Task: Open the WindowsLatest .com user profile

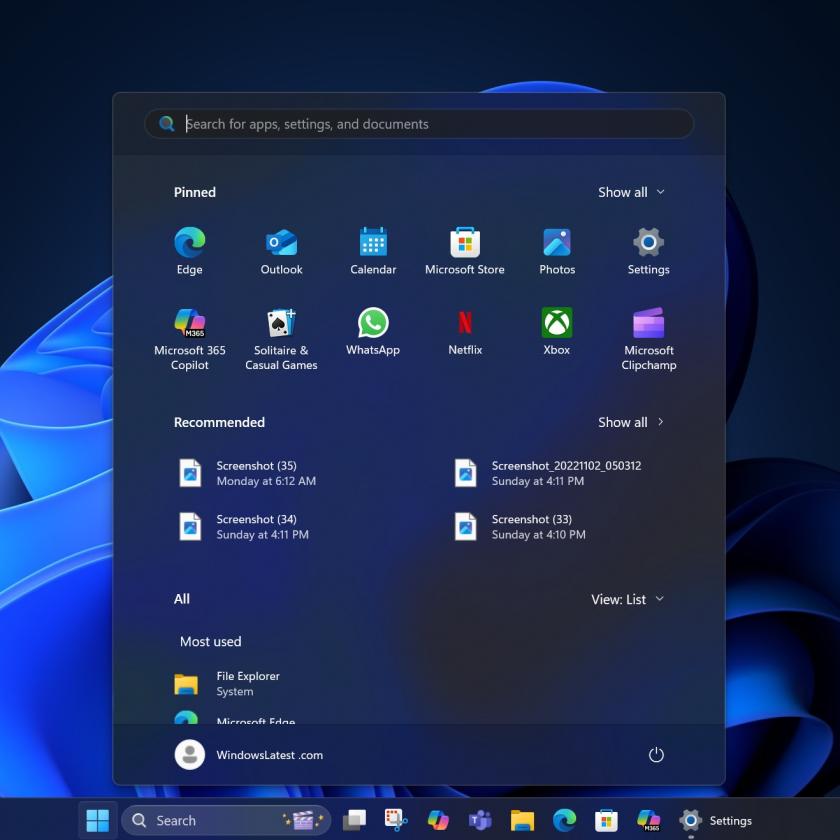Action: point(249,755)
